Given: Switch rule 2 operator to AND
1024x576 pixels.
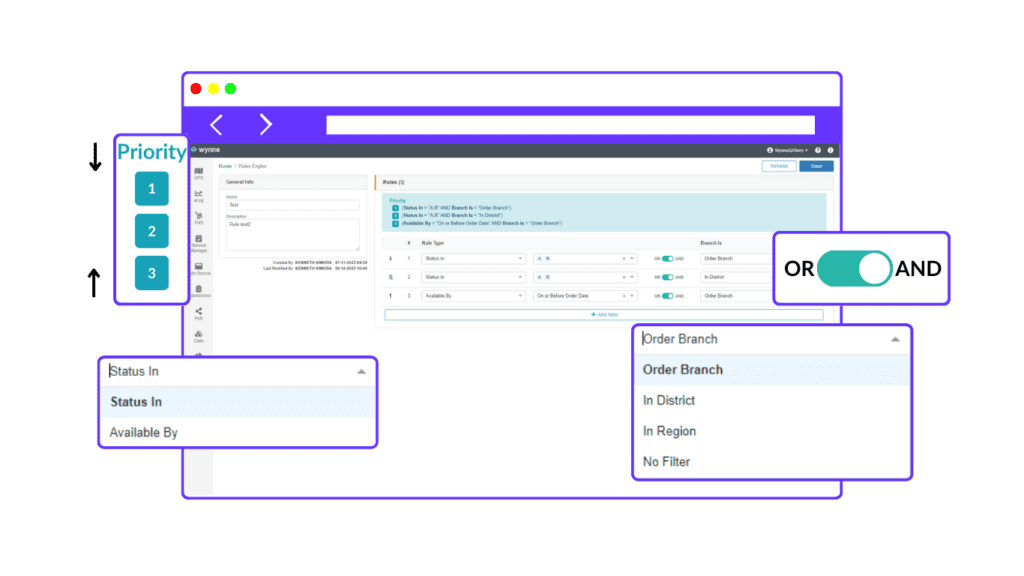Looking at the screenshot, I should [667, 276].
